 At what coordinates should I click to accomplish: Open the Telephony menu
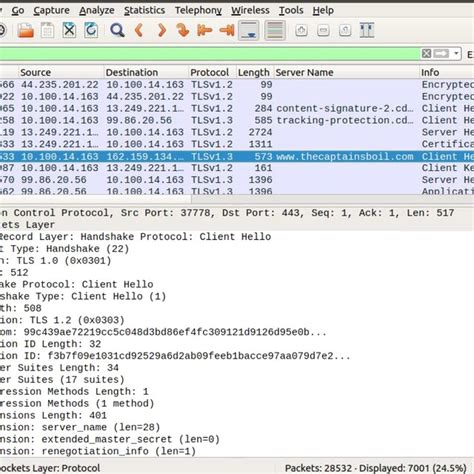pyautogui.click(x=198, y=10)
